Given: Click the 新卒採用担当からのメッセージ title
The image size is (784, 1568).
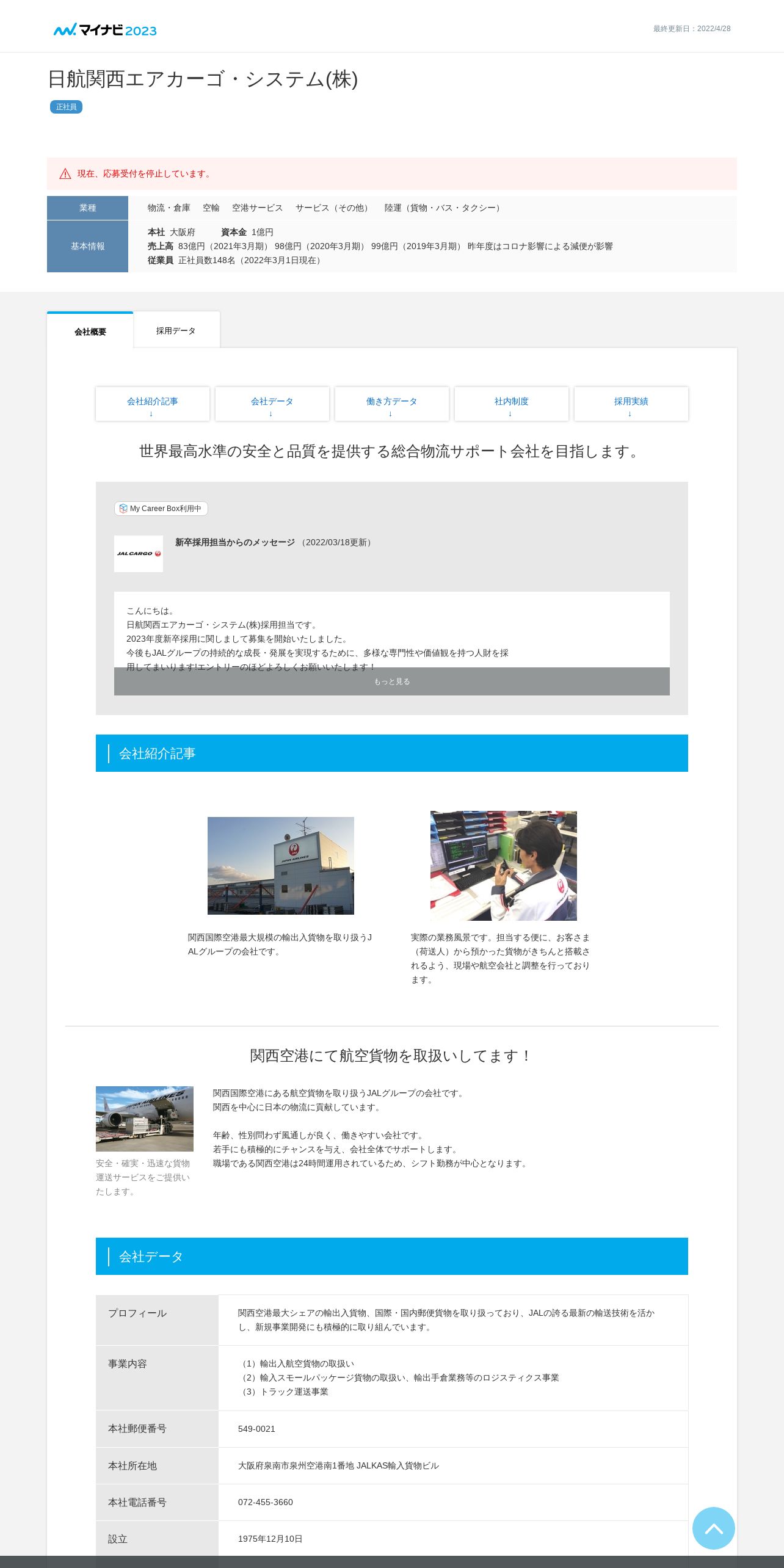Looking at the screenshot, I should tap(235, 542).
